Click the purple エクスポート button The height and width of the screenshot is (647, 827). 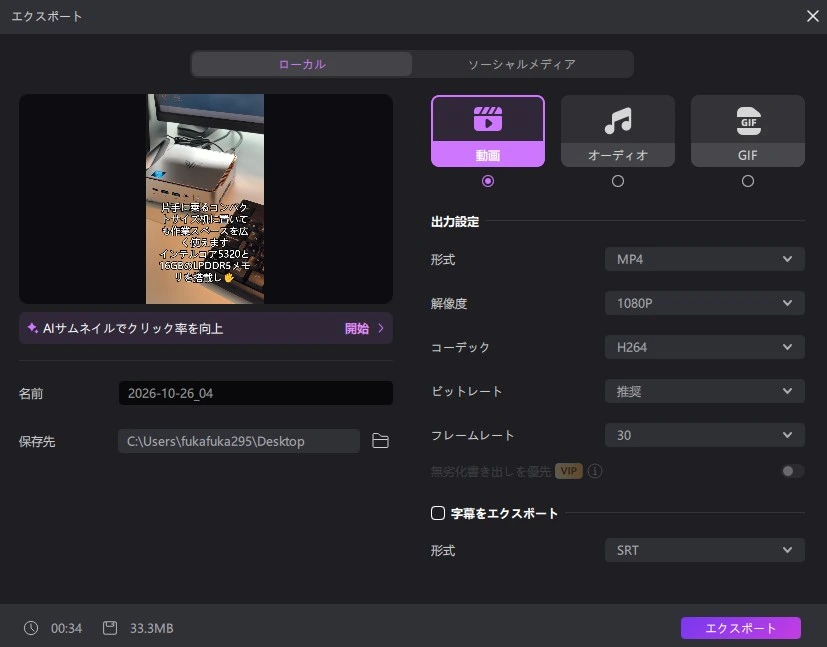[x=741, y=628]
